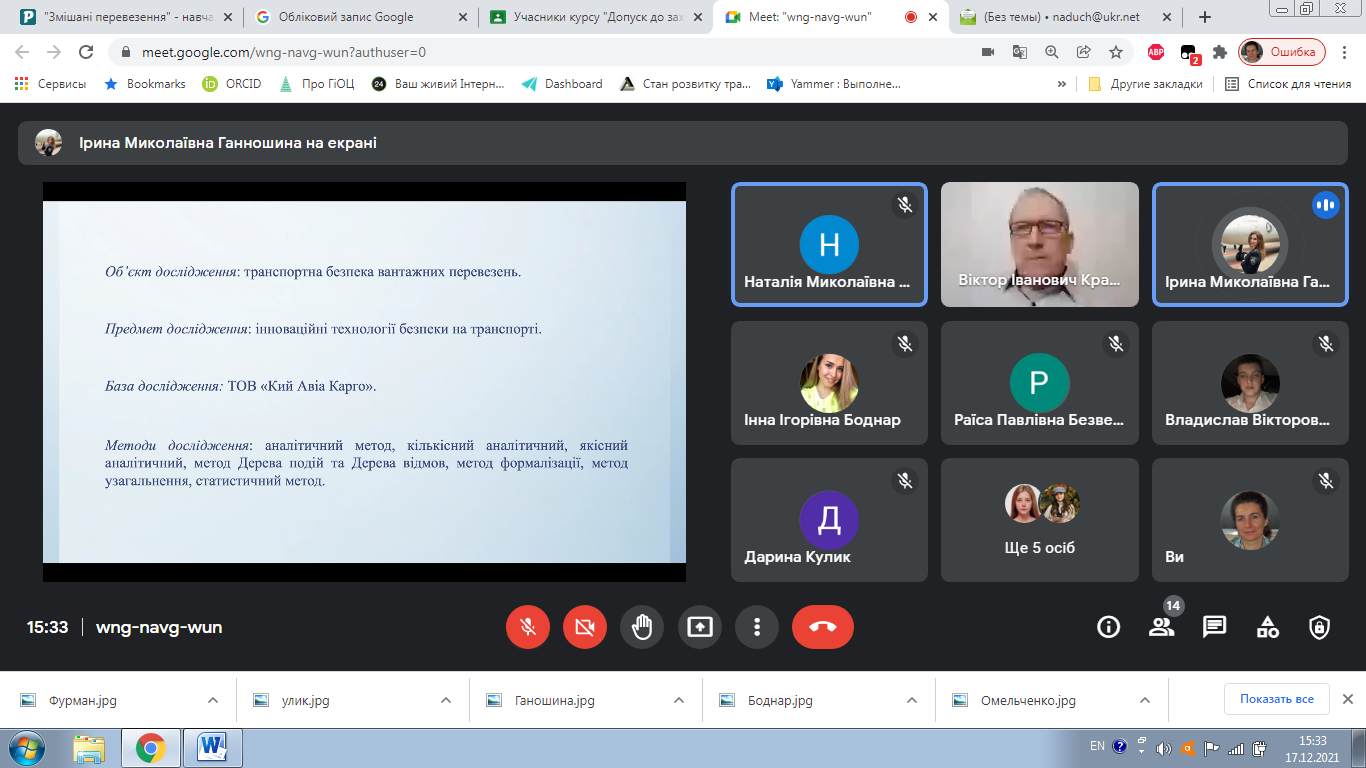Leave the call with red hang-up button

pos(822,627)
